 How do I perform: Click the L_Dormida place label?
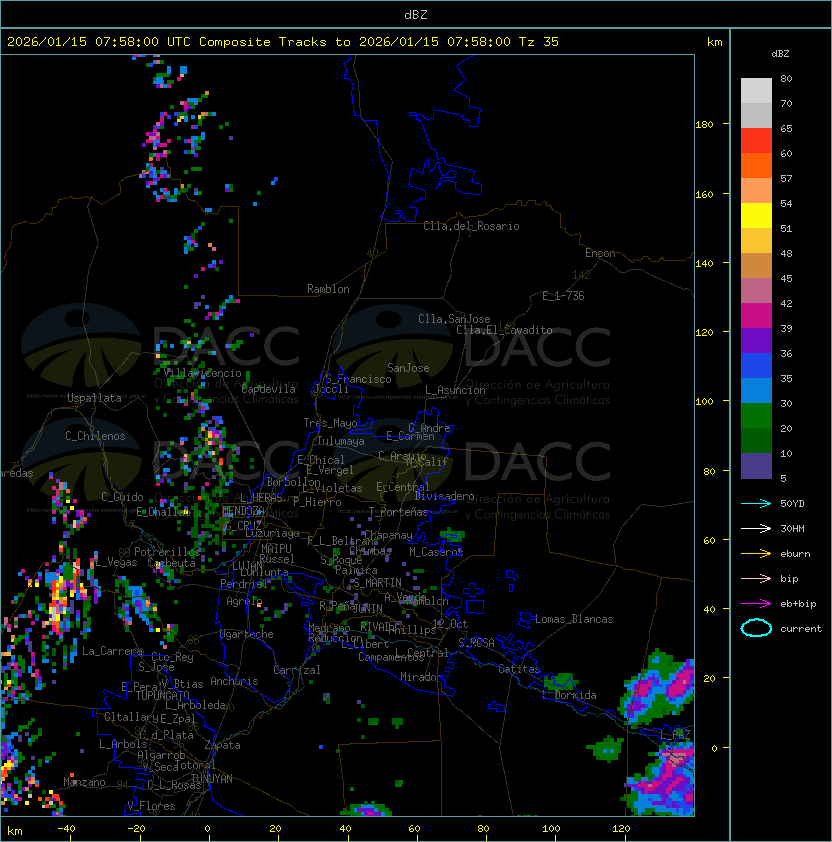(569, 695)
